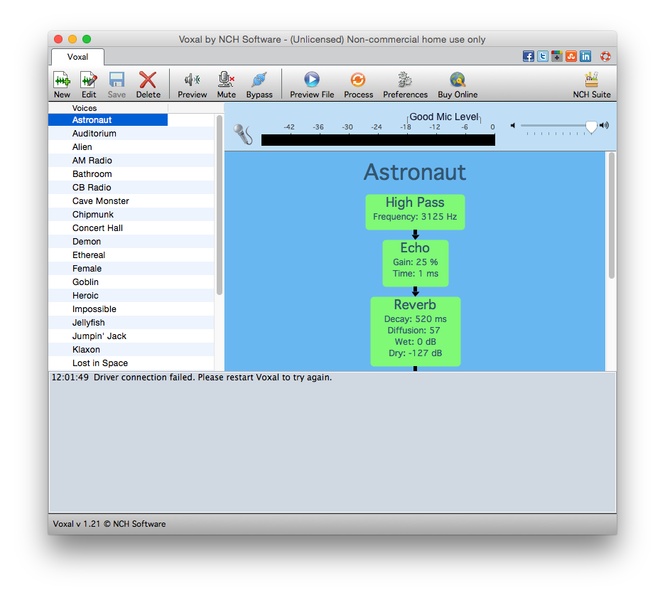Open help with the lifebuoy icon

605,56
